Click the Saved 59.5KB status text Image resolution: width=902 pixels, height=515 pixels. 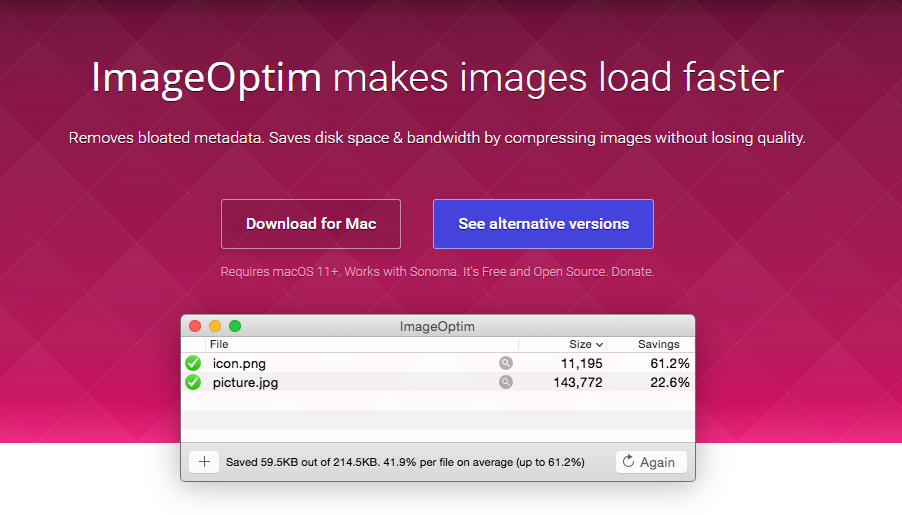click(x=405, y=462)
